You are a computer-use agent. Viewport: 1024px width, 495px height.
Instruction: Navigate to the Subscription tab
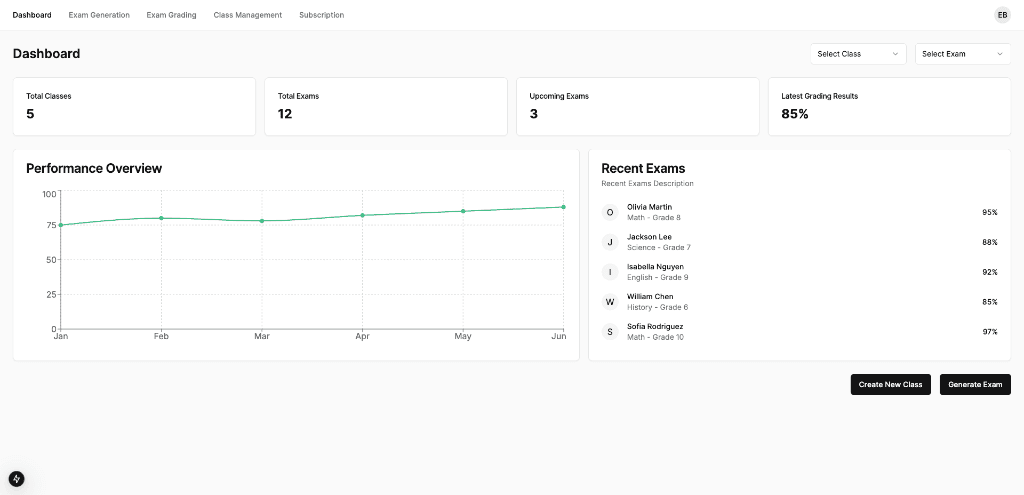click(321, 15)
